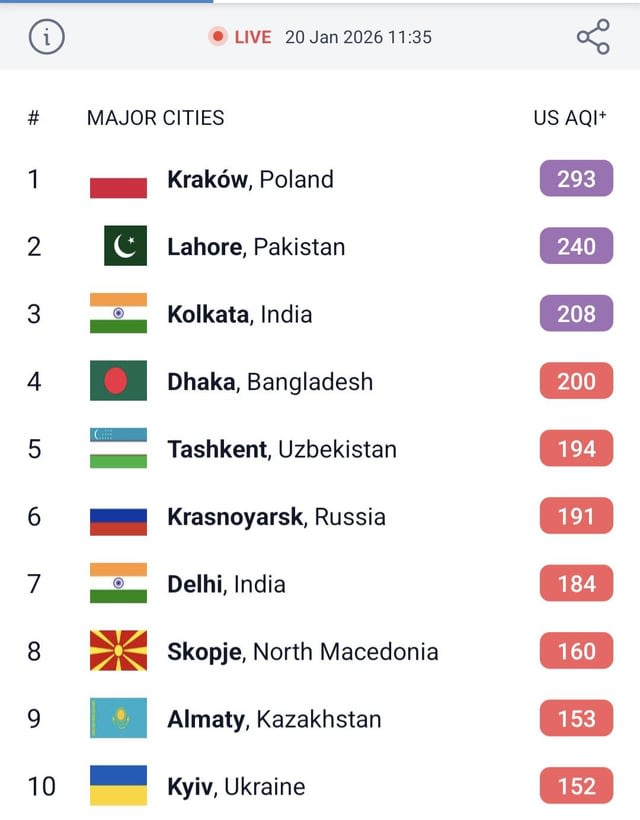Click the purple 293 AQI badge for Kraków
640x820 pixels.
[x=575, y=178]
